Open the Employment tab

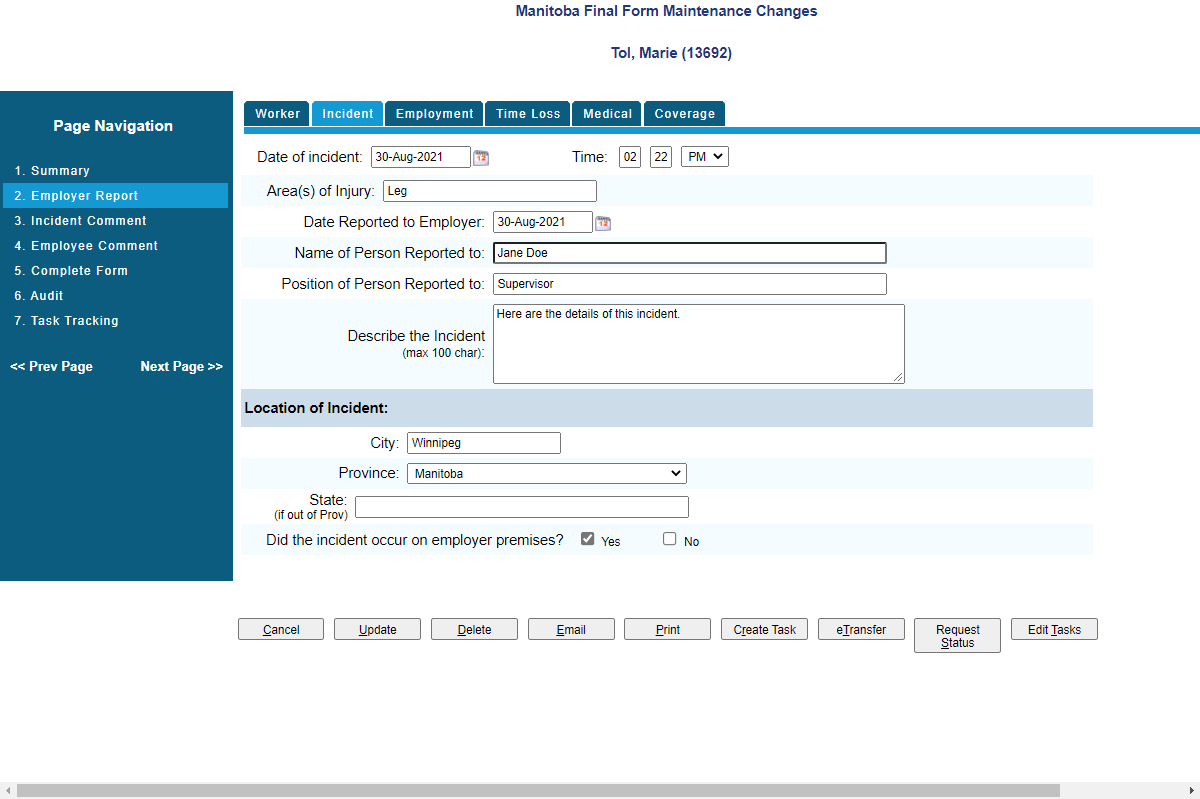pos(434,114)
